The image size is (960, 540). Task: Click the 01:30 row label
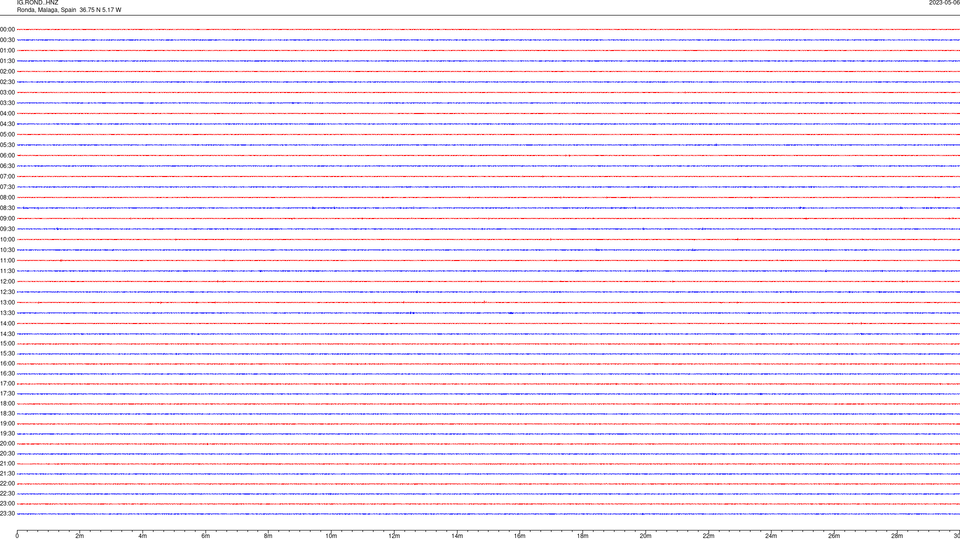tap(7, 61)
